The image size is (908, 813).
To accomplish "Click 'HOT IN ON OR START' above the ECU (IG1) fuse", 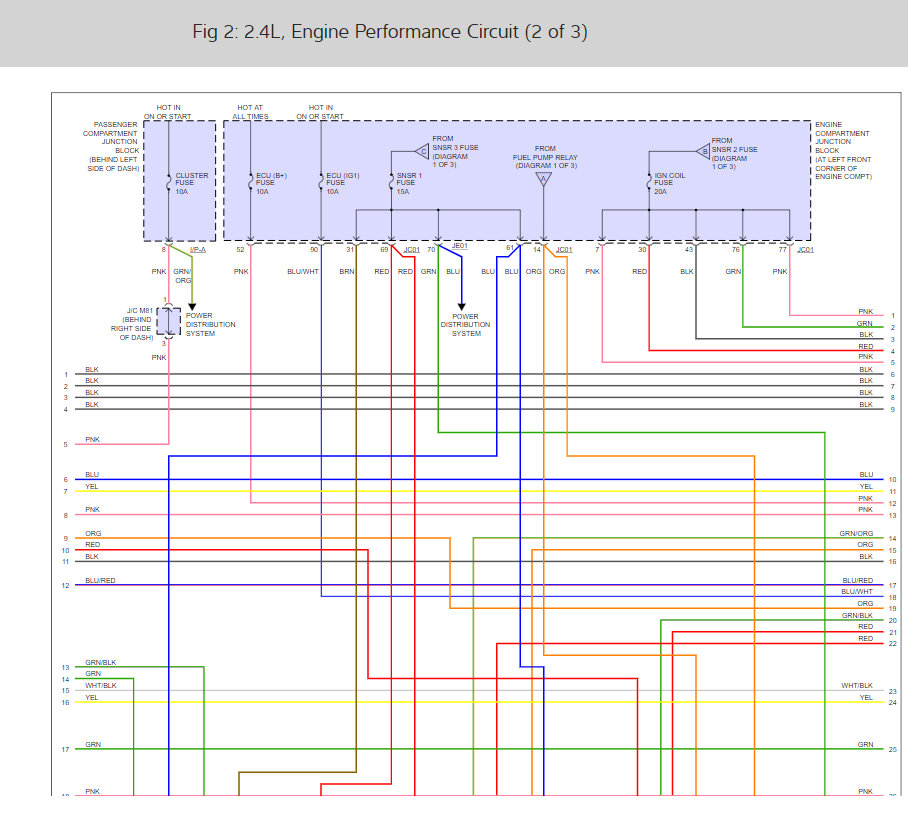I will 320,112.
